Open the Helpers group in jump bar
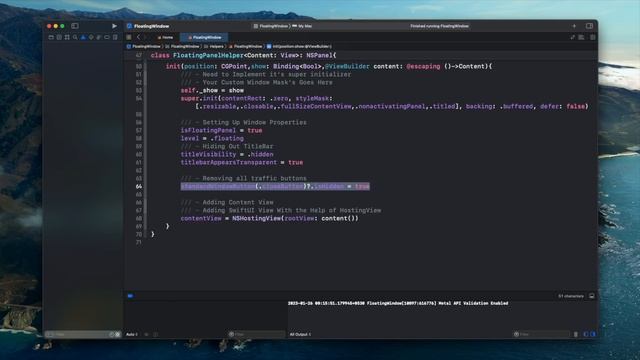 pyautogui.click(x=213, y=47)
